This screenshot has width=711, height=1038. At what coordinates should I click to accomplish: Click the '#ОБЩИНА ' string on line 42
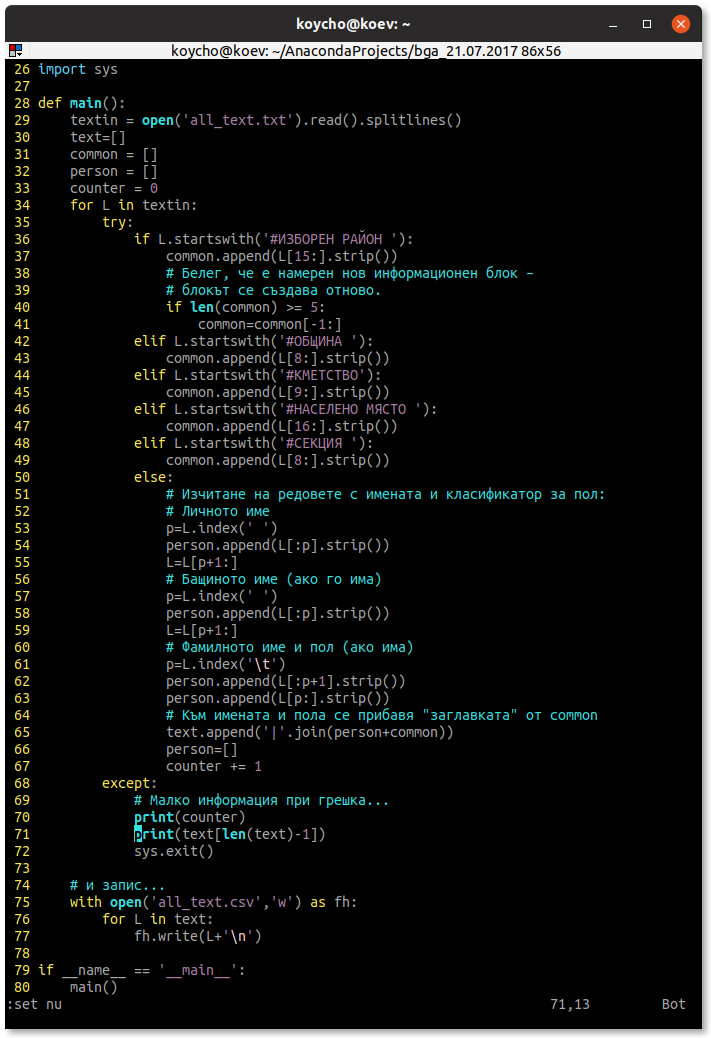[x=318, y=342]
